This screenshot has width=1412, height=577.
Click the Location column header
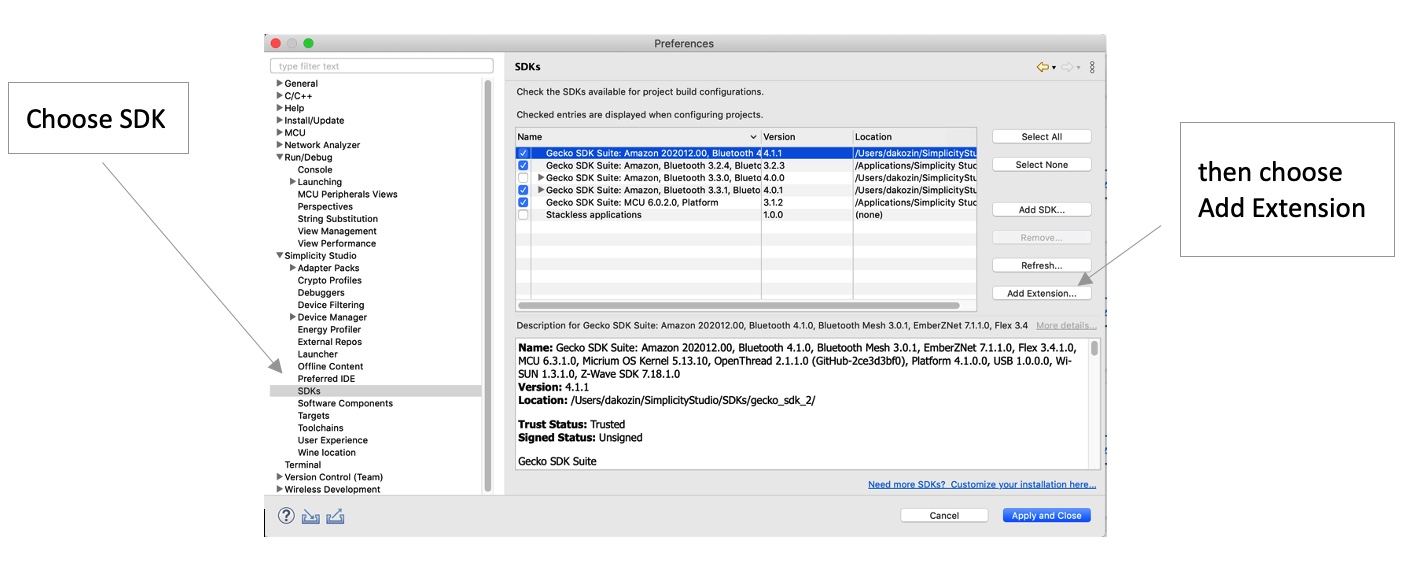[x=914, y=137]
